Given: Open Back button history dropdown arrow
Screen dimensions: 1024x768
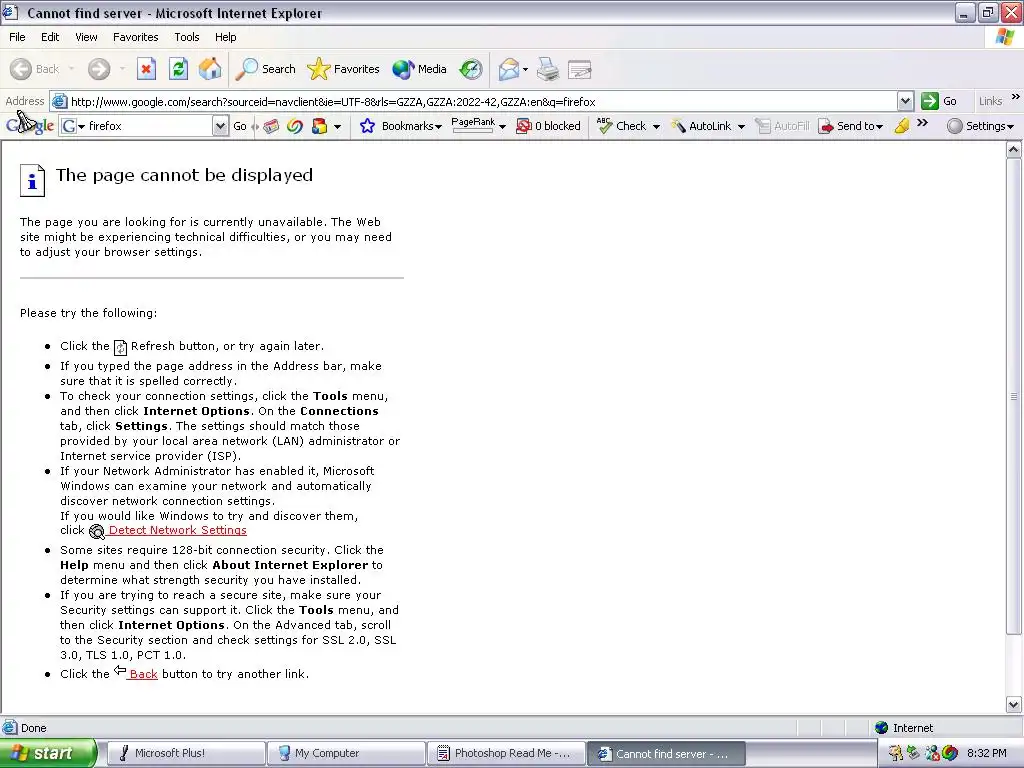Looking at the screenshot, I should coord(71,69).
